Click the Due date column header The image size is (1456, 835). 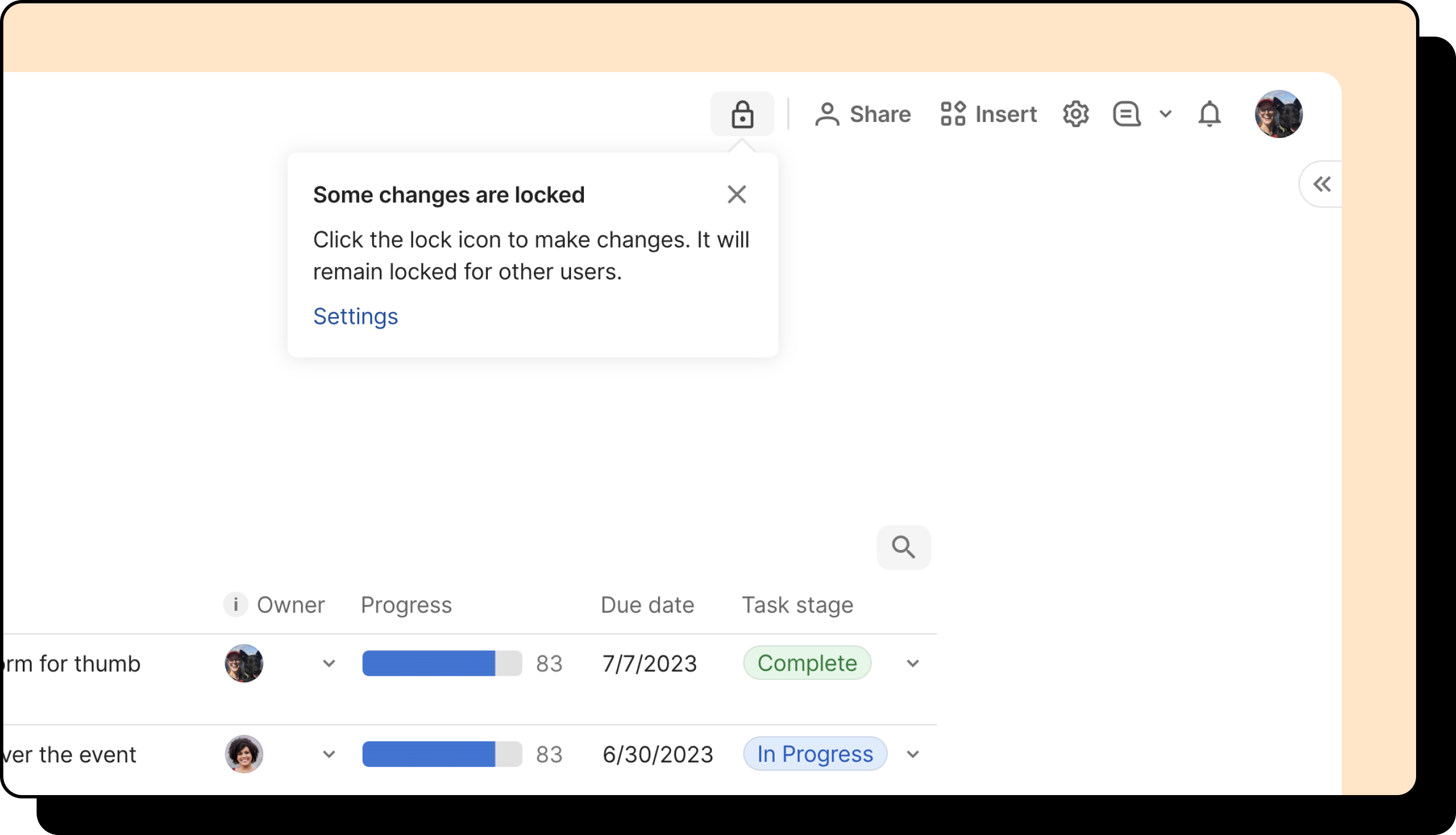tap(647, 604)
